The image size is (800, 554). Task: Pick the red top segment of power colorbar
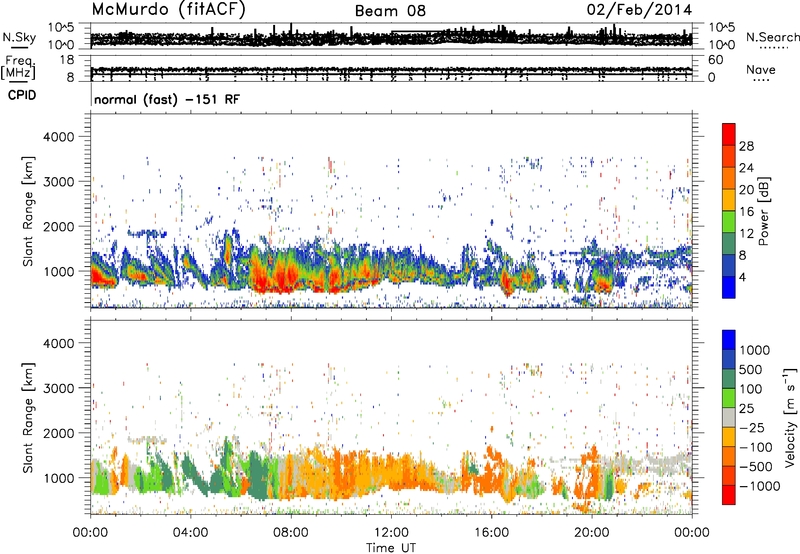[x=729, y=134]
